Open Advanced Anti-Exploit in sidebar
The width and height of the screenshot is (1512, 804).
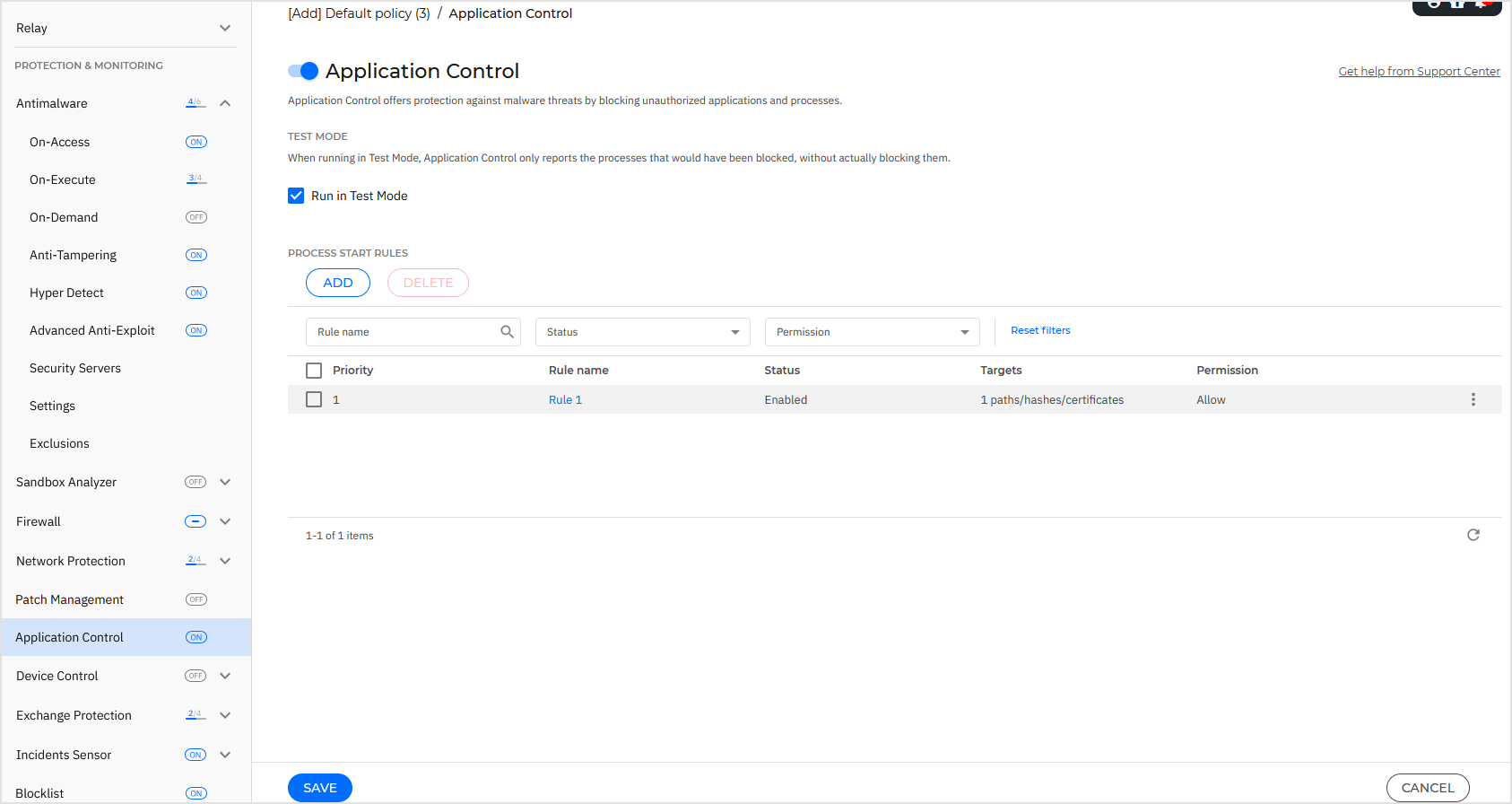92,330
